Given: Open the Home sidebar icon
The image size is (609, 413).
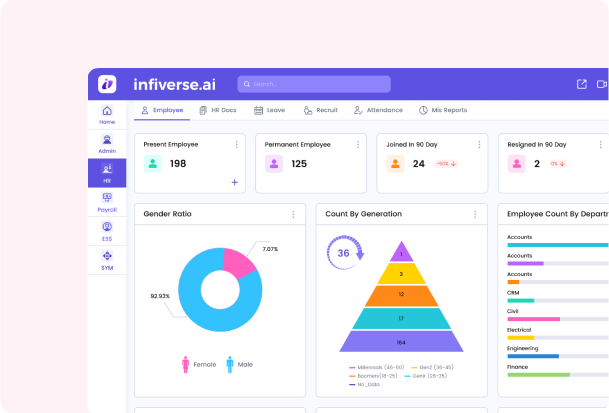Looking at the screenshot, I should [x=107, y=114].
